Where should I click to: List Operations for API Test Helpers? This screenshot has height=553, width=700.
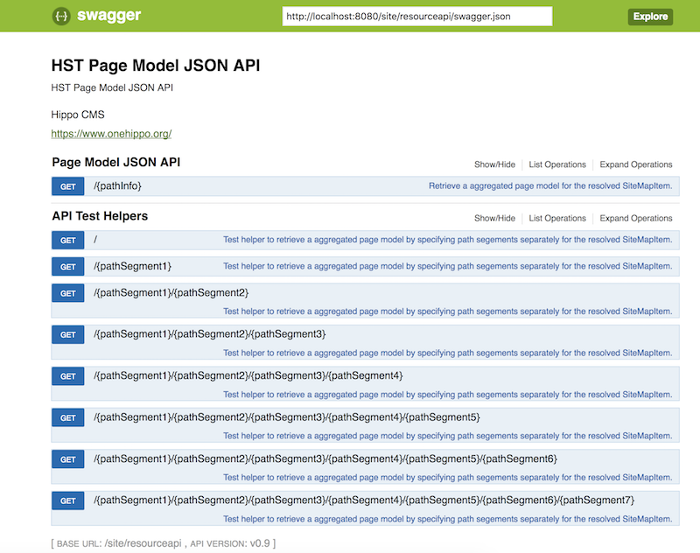(557, 218)
